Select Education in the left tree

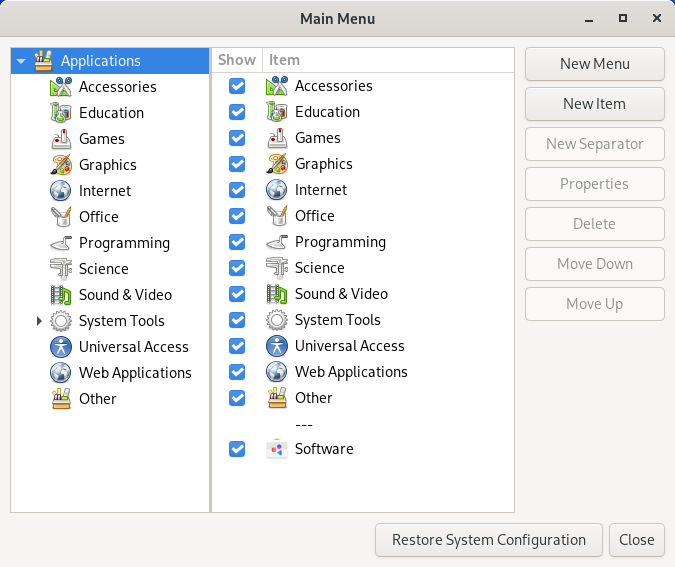point(111,113)
